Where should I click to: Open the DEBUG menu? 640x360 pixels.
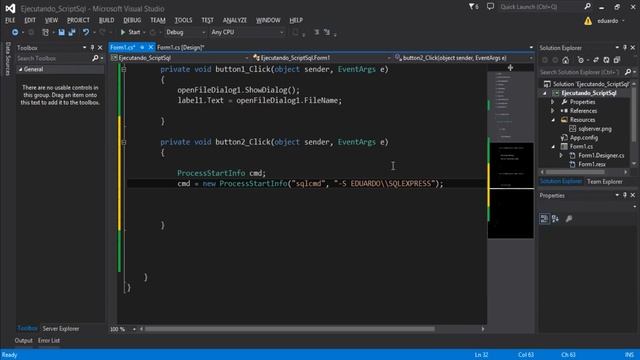(132, 20)
